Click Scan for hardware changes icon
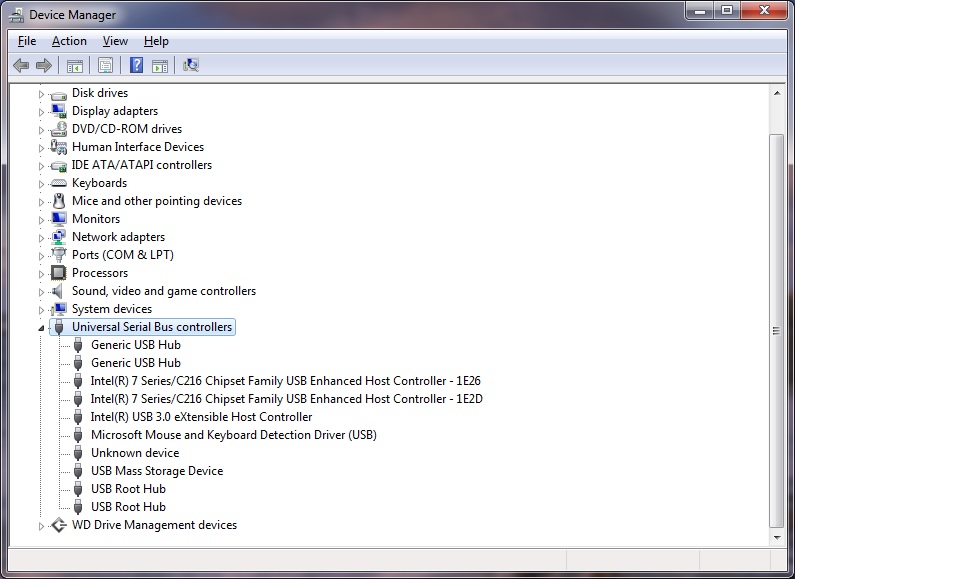The image size is (960, 579). pyautogui.click(x=191, y=65)
